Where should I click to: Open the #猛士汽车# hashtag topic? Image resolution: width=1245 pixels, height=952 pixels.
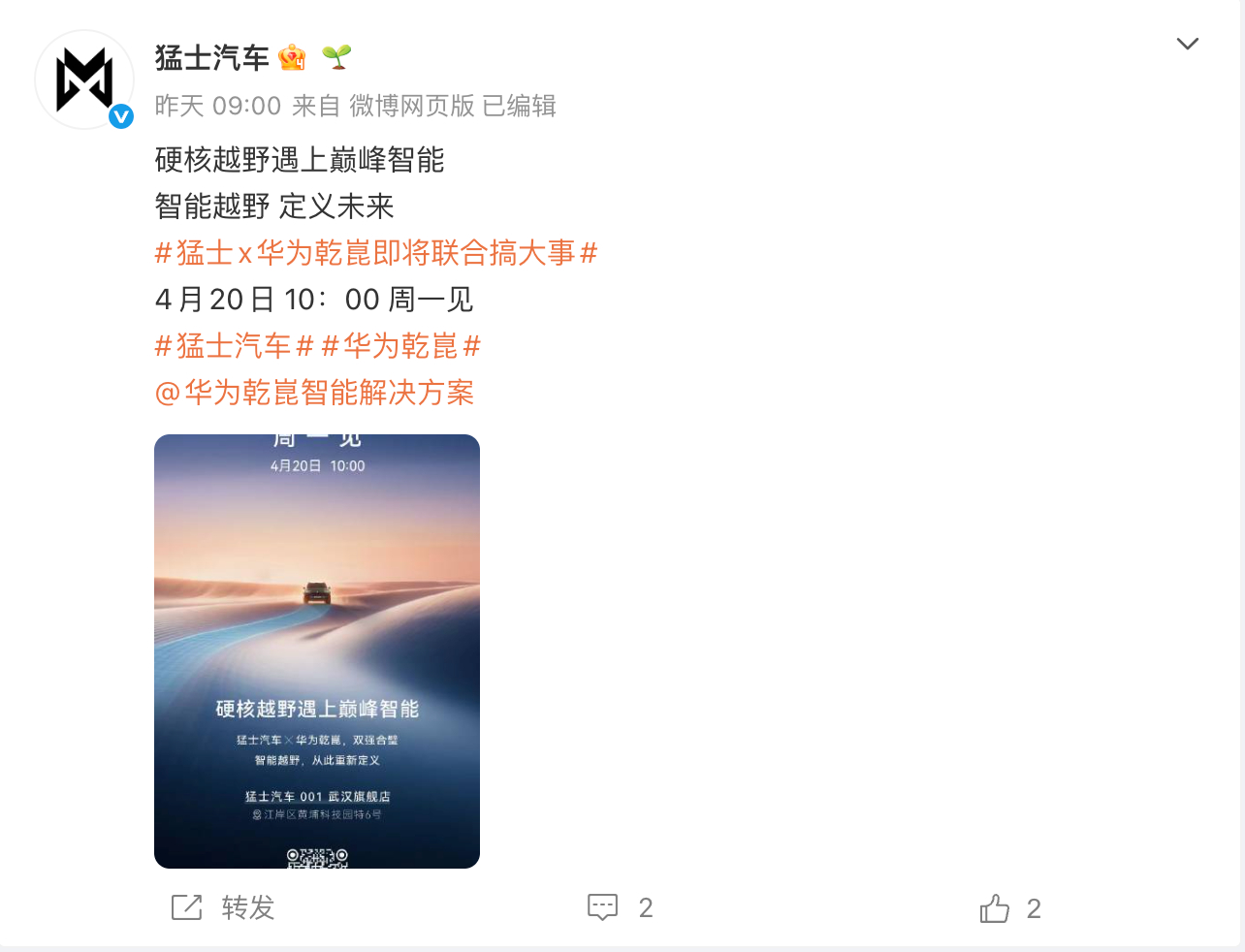[x=235, y=346]
